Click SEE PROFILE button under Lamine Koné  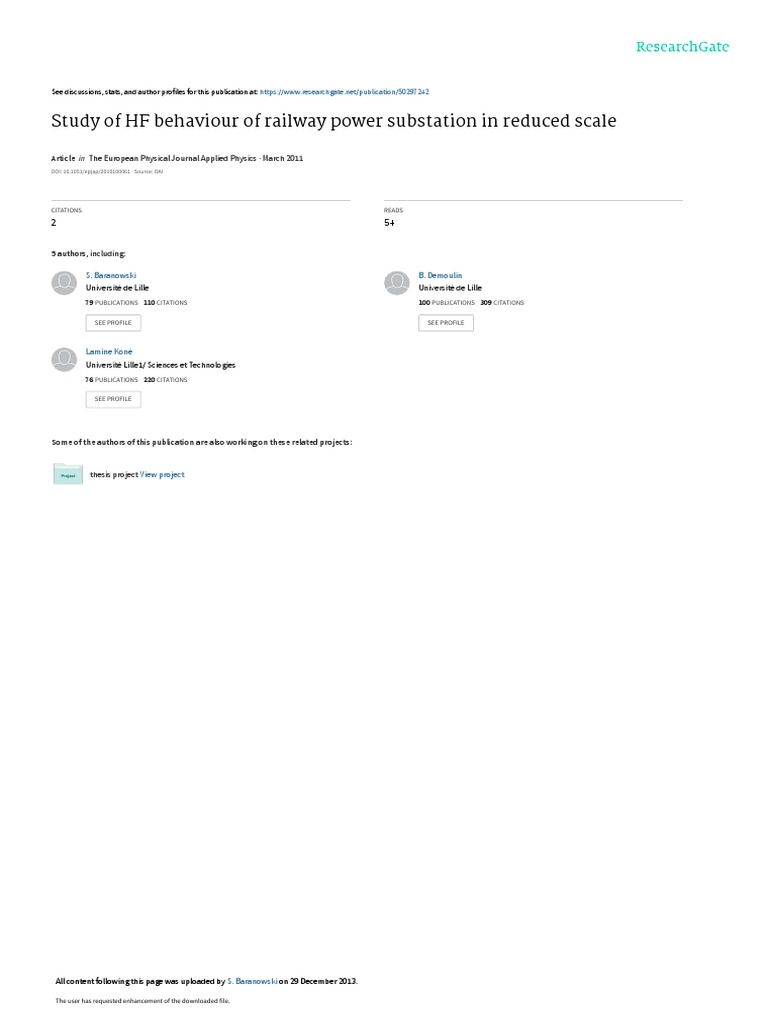[x=113, y=399]
